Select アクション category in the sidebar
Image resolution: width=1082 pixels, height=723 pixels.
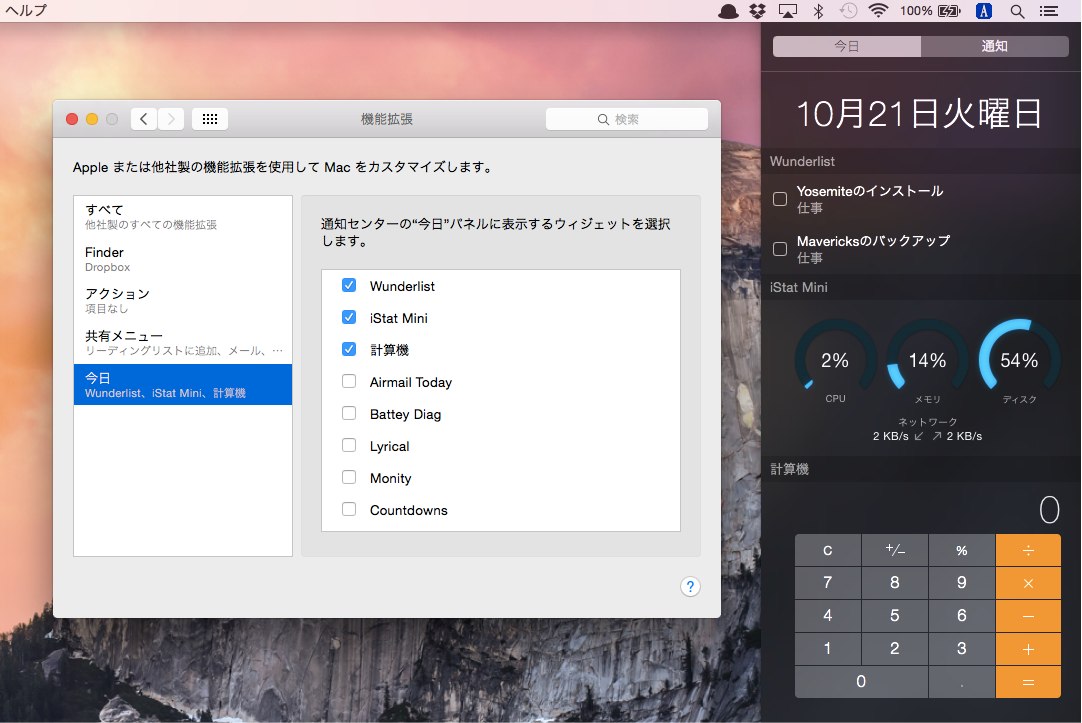pyautogui.click(x=183, y=301)
